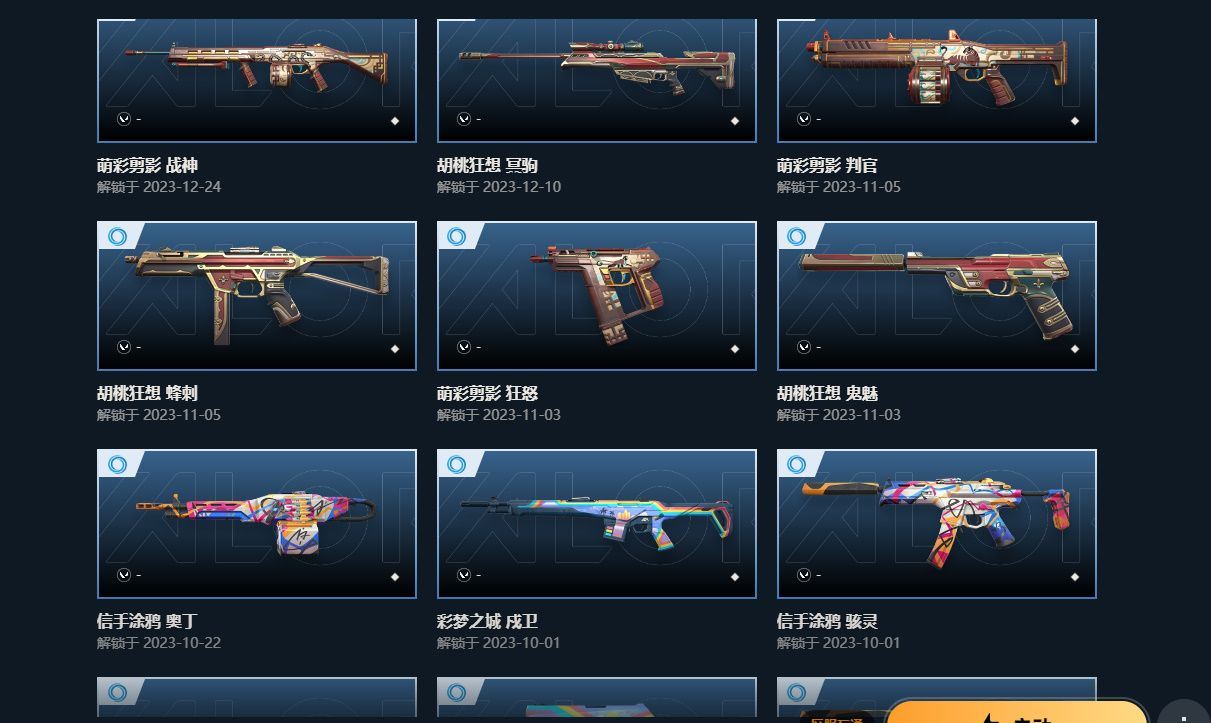
Task: Click the Valorant points icon on 萌彩剪影 战神 card
Action: point(124,119)
